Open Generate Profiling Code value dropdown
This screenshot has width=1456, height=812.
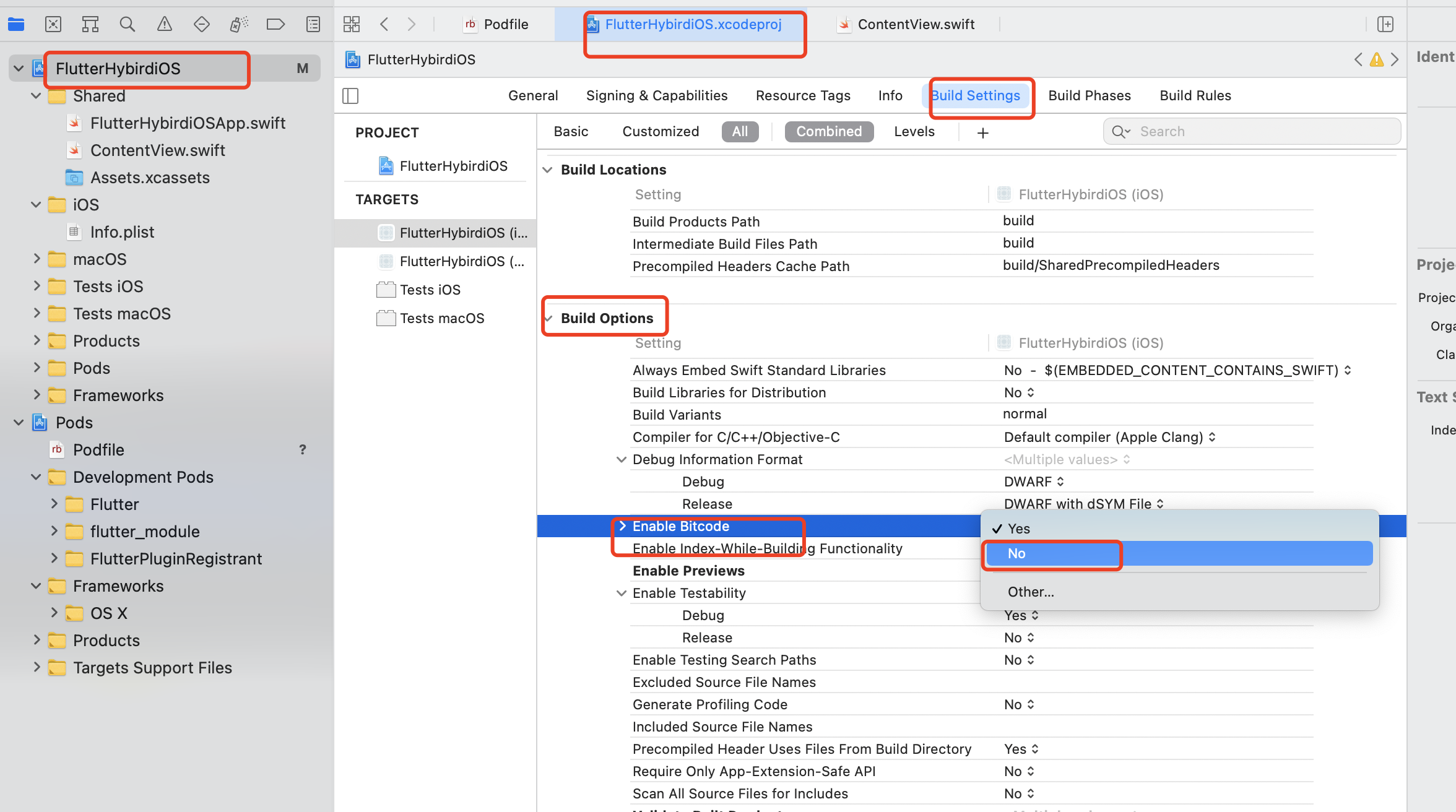1019,704
